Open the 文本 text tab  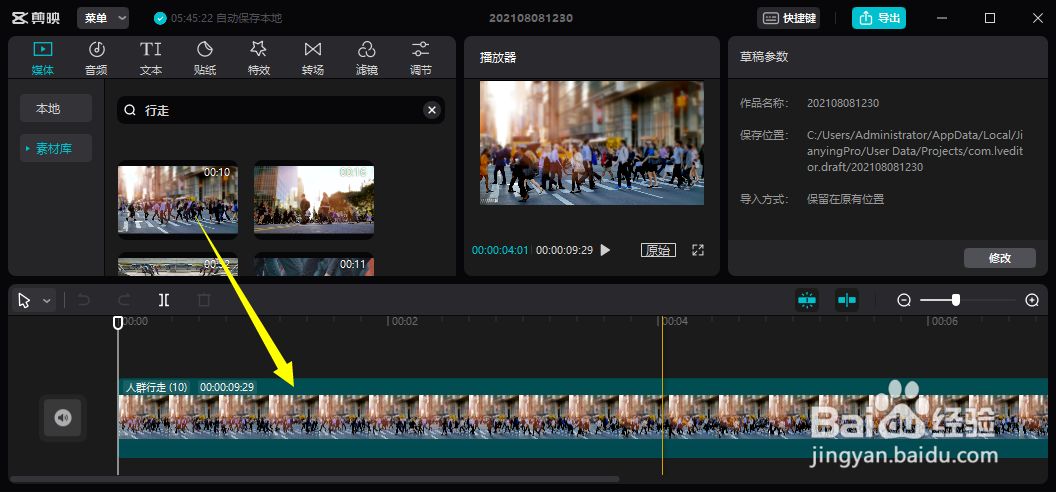pos(151,59)
